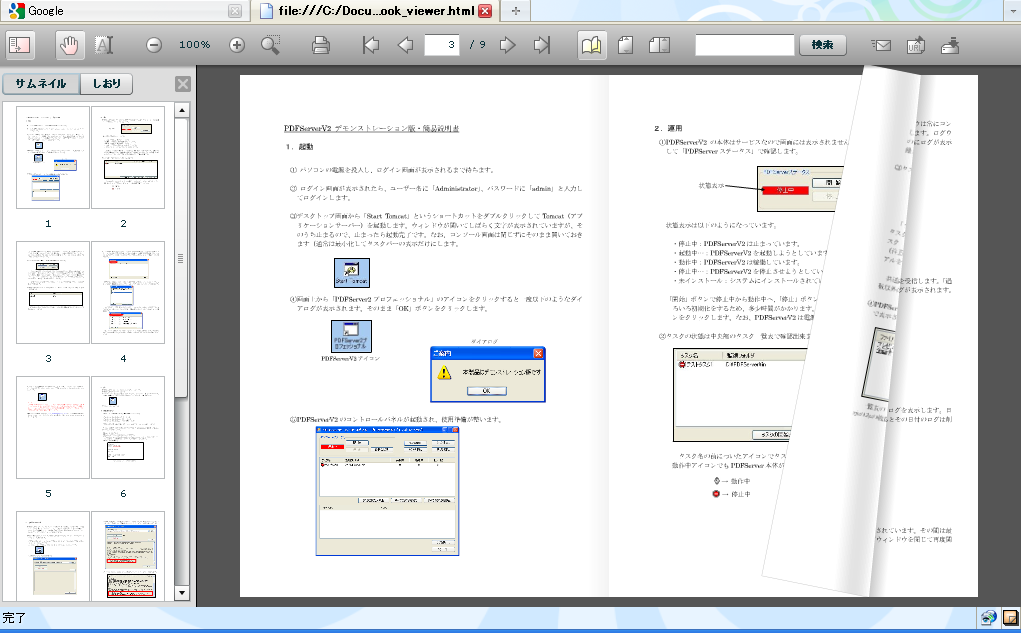Viewport: 1024px width, 633px height.
Task: Click the search text field
Action: tap(744, 45)
